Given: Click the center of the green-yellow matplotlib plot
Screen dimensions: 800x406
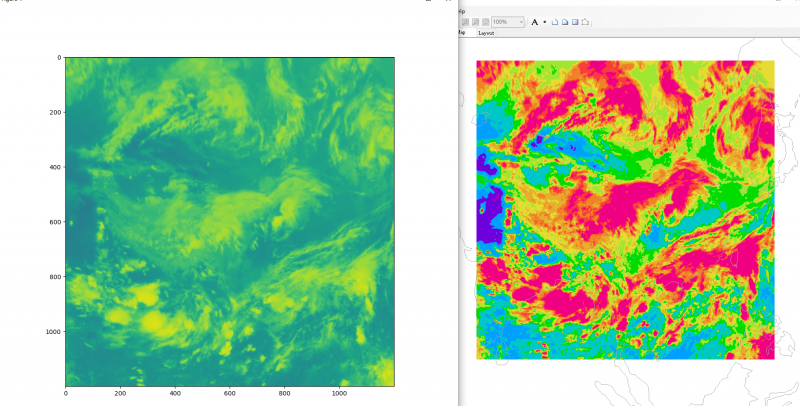Looking at the screenshot, I should (x=230, y=221).
